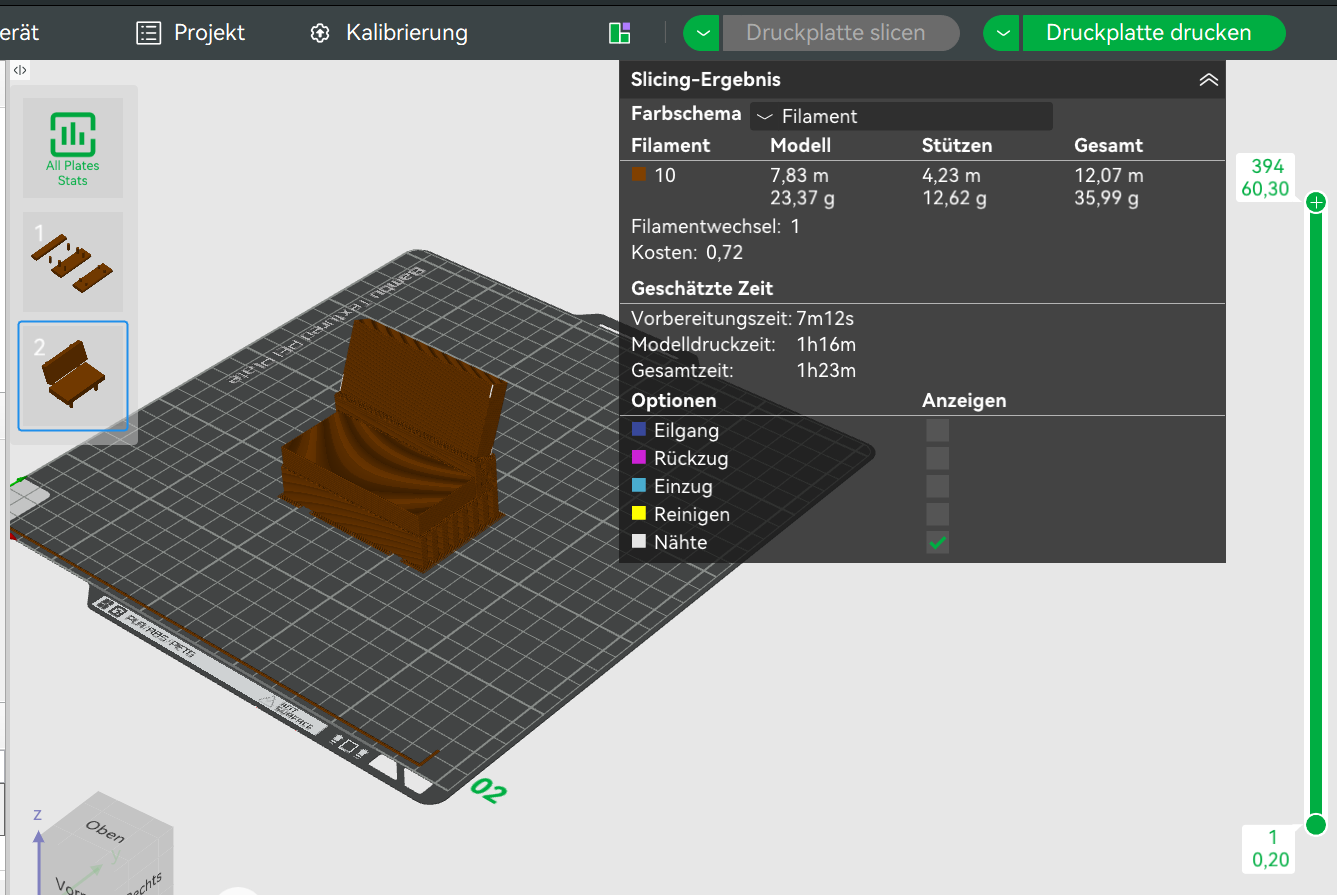Click the plus icon on layer slider top

pyautogui.click(x=1316, y=203)
